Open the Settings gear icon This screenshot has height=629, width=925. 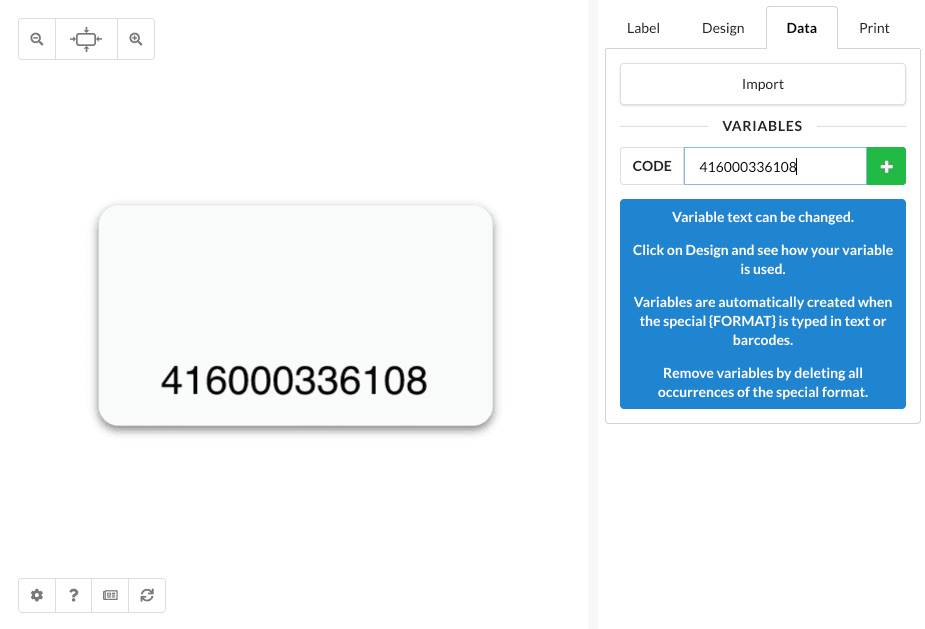click(x=36, y=595)
